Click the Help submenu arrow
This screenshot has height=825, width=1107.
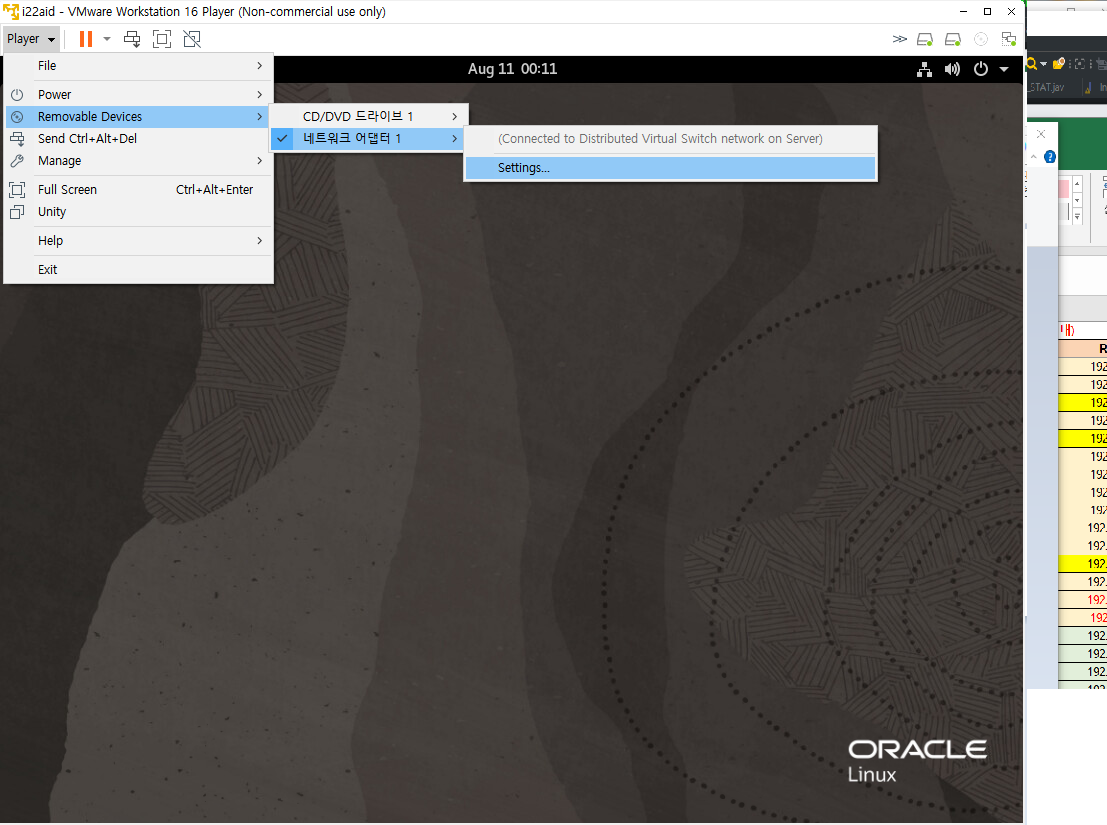260,241
